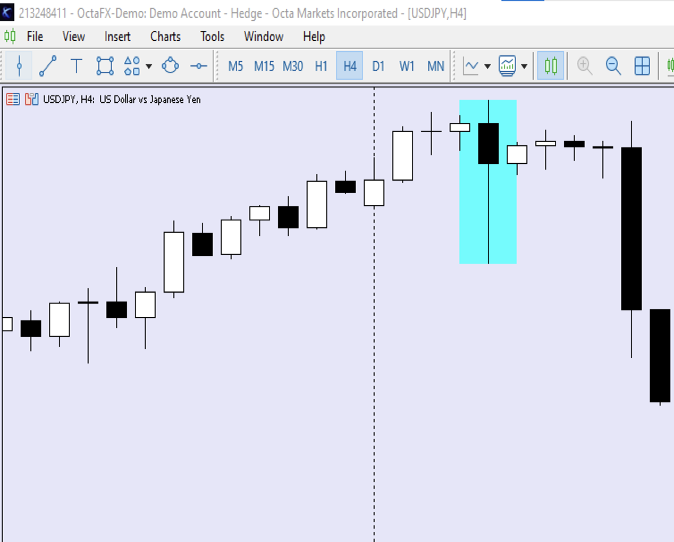The height and width of the screenshot is (542, 674).
Task: Expand the indicators dropdown arrow
Action: (x=524, y=66)
